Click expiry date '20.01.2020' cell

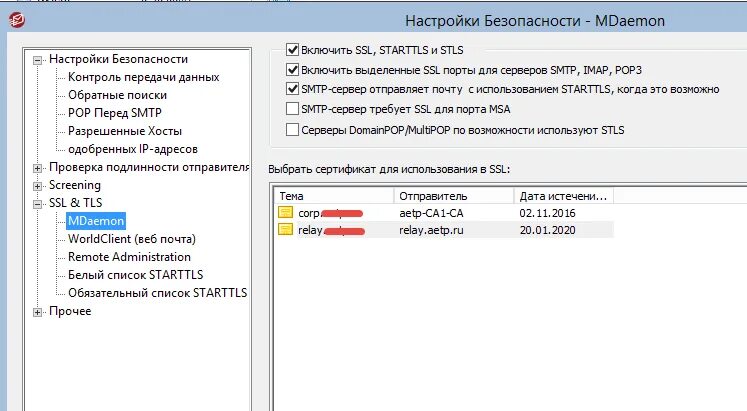[x=547, y=230]
